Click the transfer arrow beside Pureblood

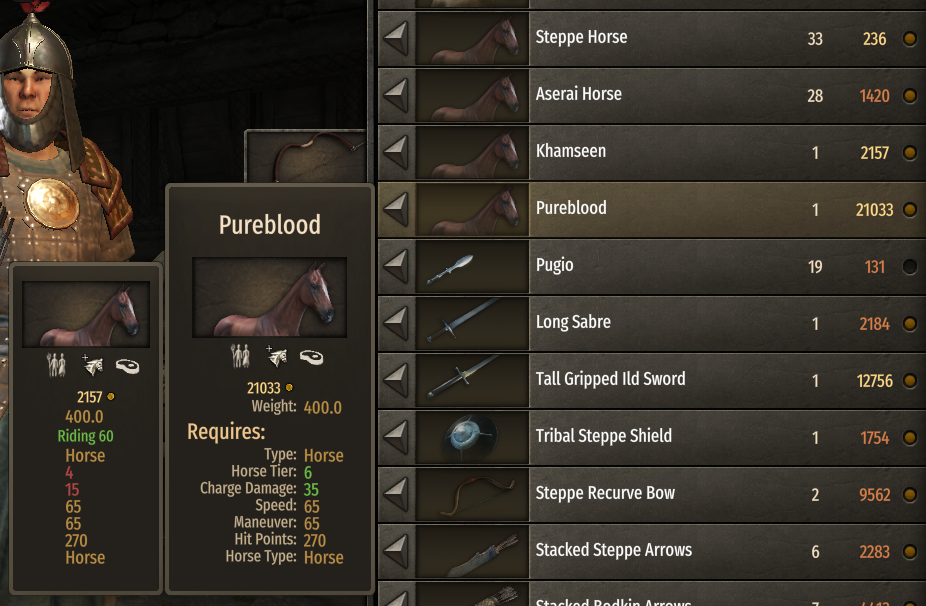(396, 210)
